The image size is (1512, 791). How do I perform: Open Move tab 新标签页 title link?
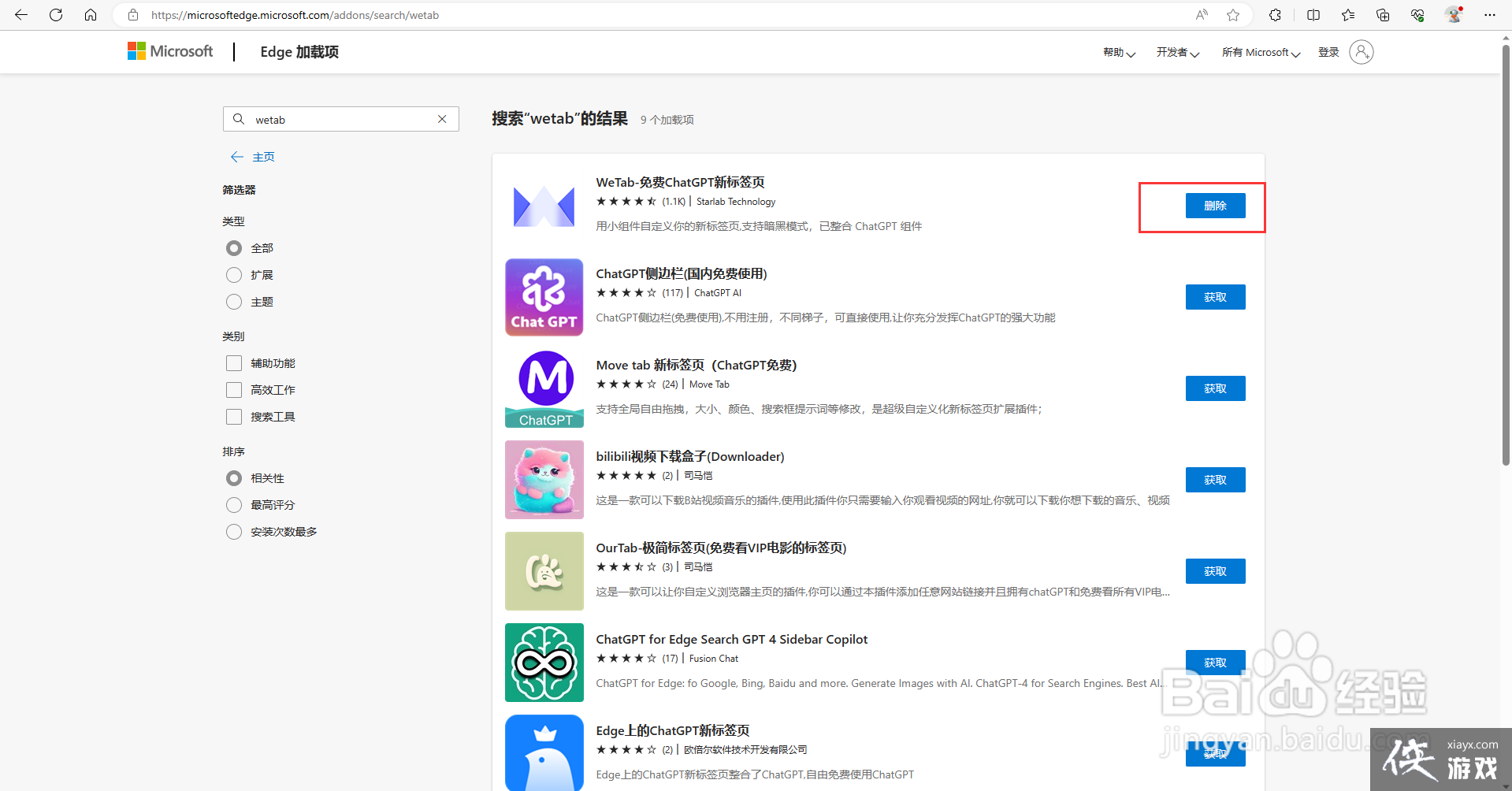[x=697, y=365]
